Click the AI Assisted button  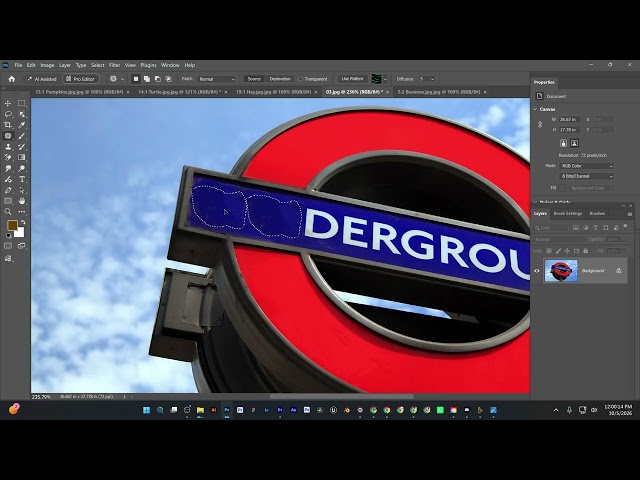coord(42,79)
